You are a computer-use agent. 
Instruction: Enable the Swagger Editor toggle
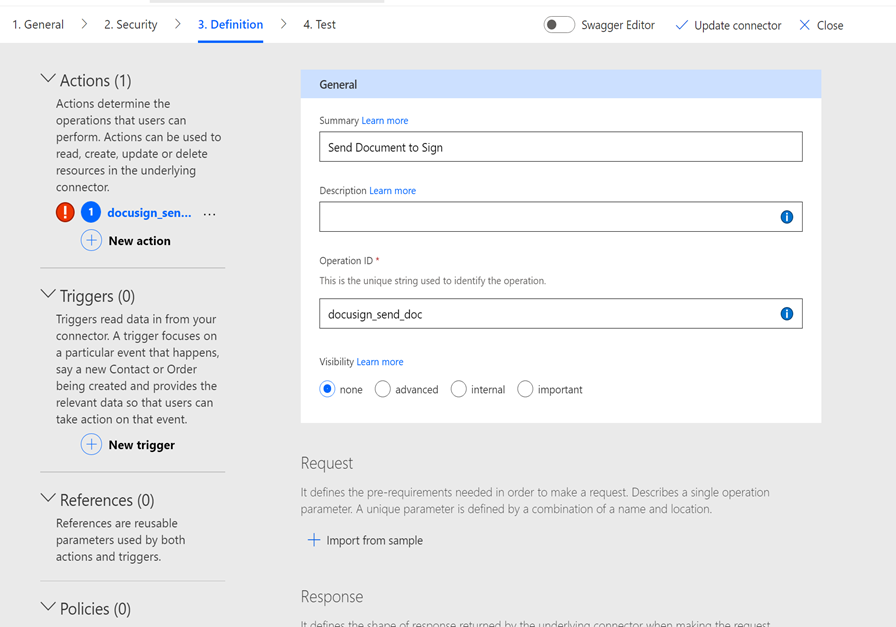click(x=559, y=24)
